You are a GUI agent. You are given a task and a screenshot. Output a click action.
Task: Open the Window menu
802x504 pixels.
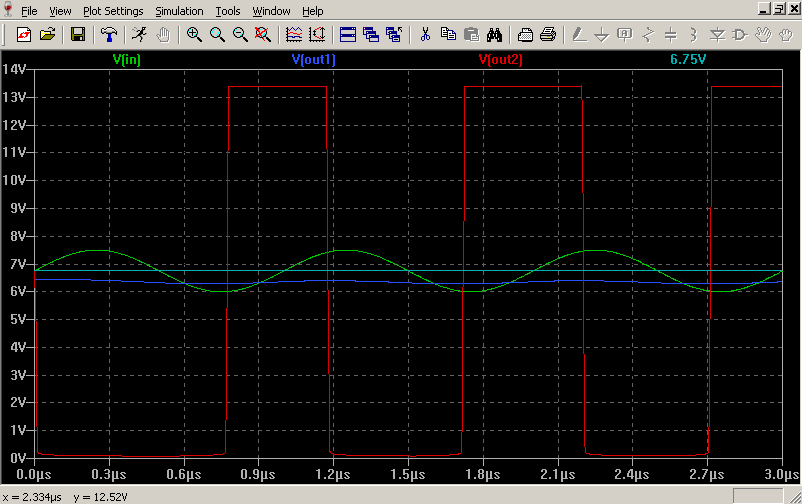(x=271, y=11)
